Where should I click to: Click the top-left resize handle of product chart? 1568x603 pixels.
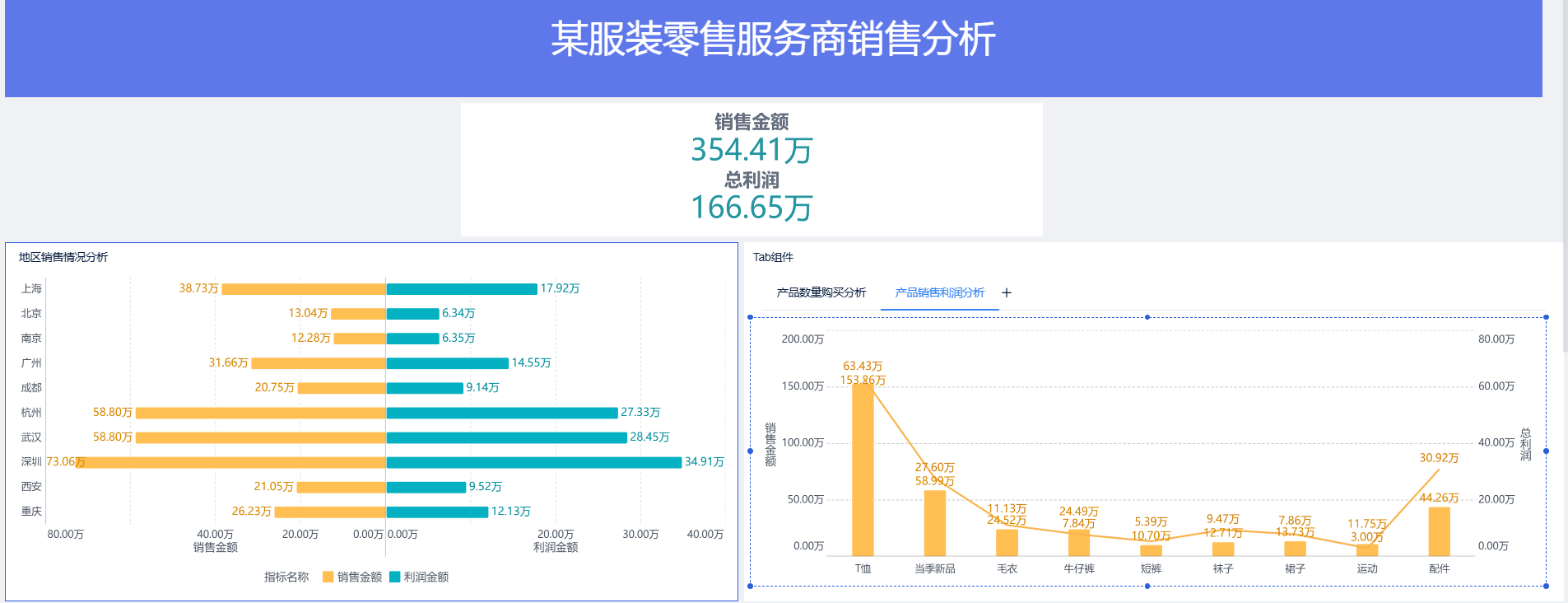click(750, 317)
